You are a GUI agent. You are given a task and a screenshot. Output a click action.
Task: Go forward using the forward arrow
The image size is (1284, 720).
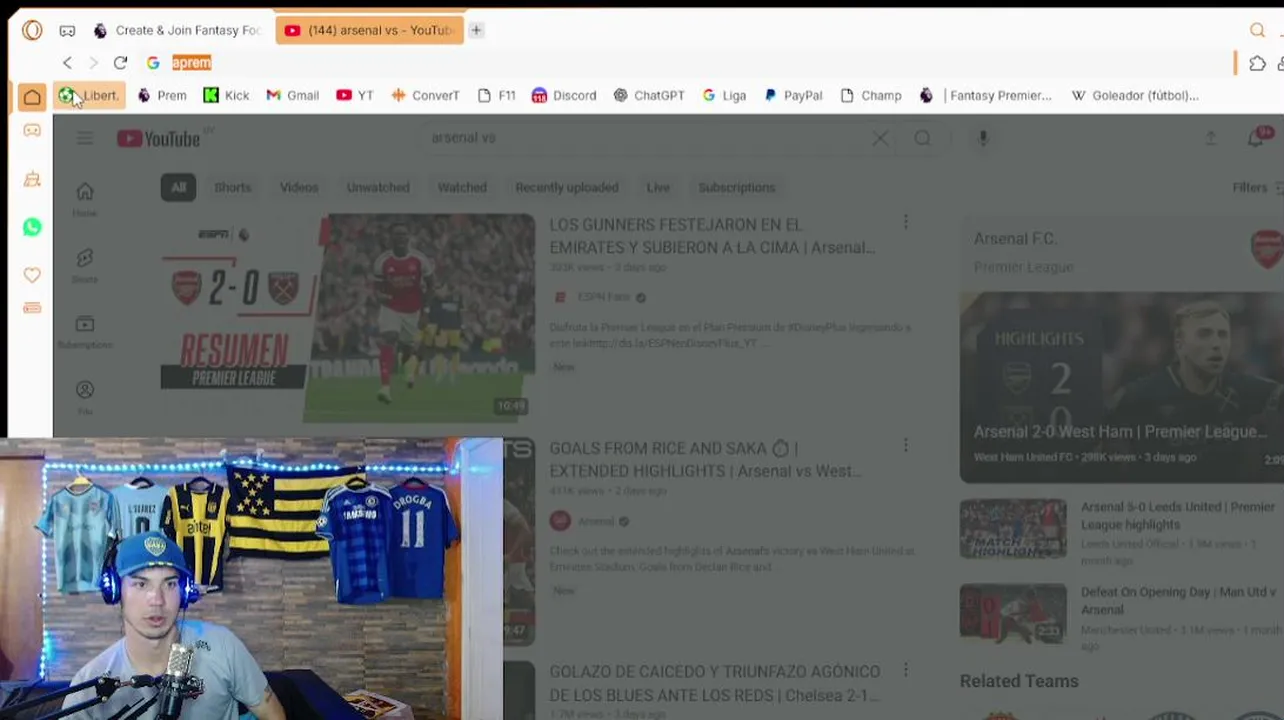[x=94, y=62]
